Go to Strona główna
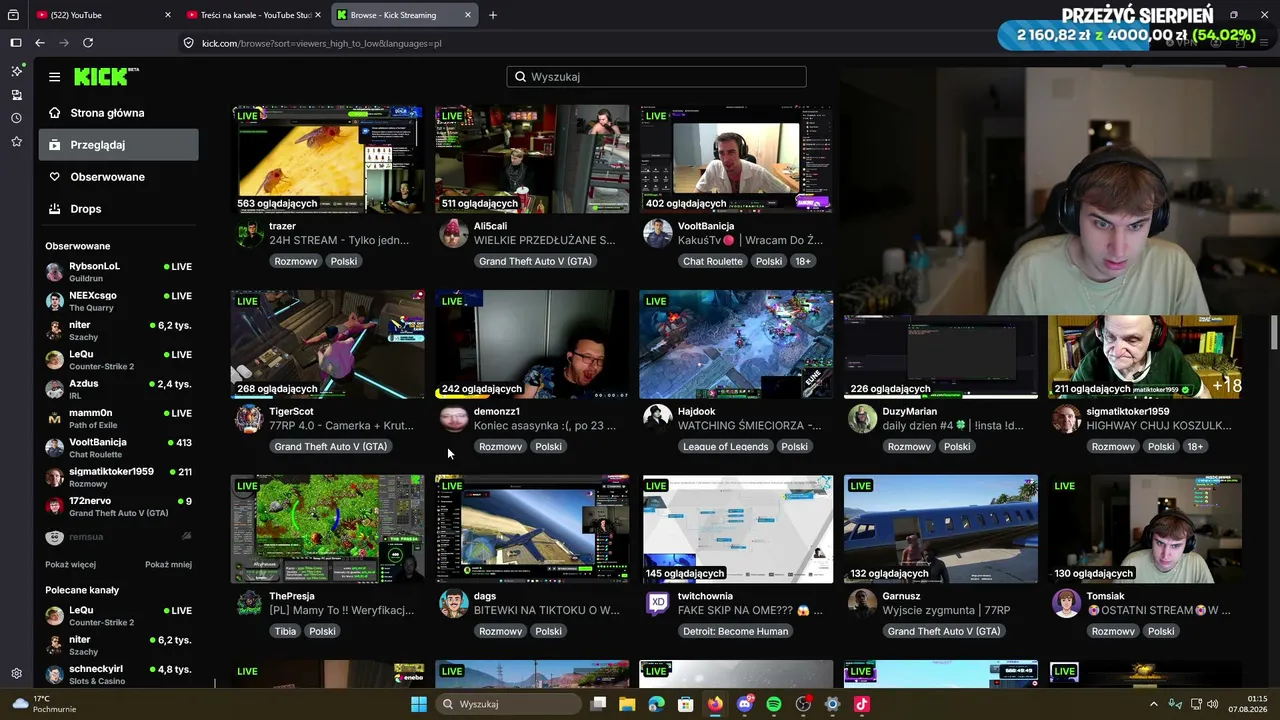 pos(119,113)
